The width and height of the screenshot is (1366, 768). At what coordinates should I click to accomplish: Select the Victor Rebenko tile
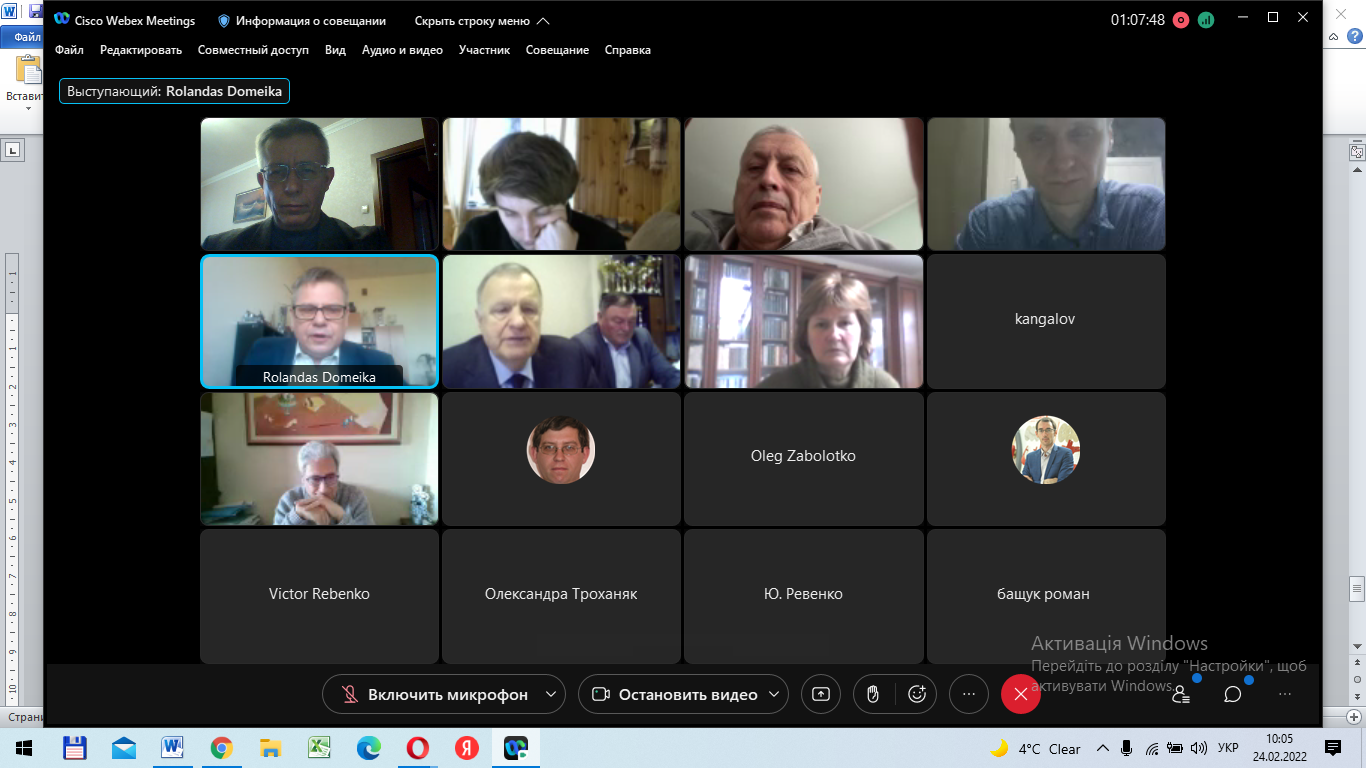pyautogui.click(x=319, y=595)
